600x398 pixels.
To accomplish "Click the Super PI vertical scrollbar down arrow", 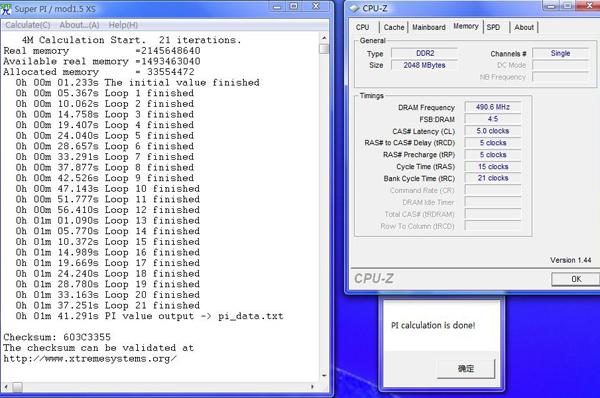I will 324,375.
